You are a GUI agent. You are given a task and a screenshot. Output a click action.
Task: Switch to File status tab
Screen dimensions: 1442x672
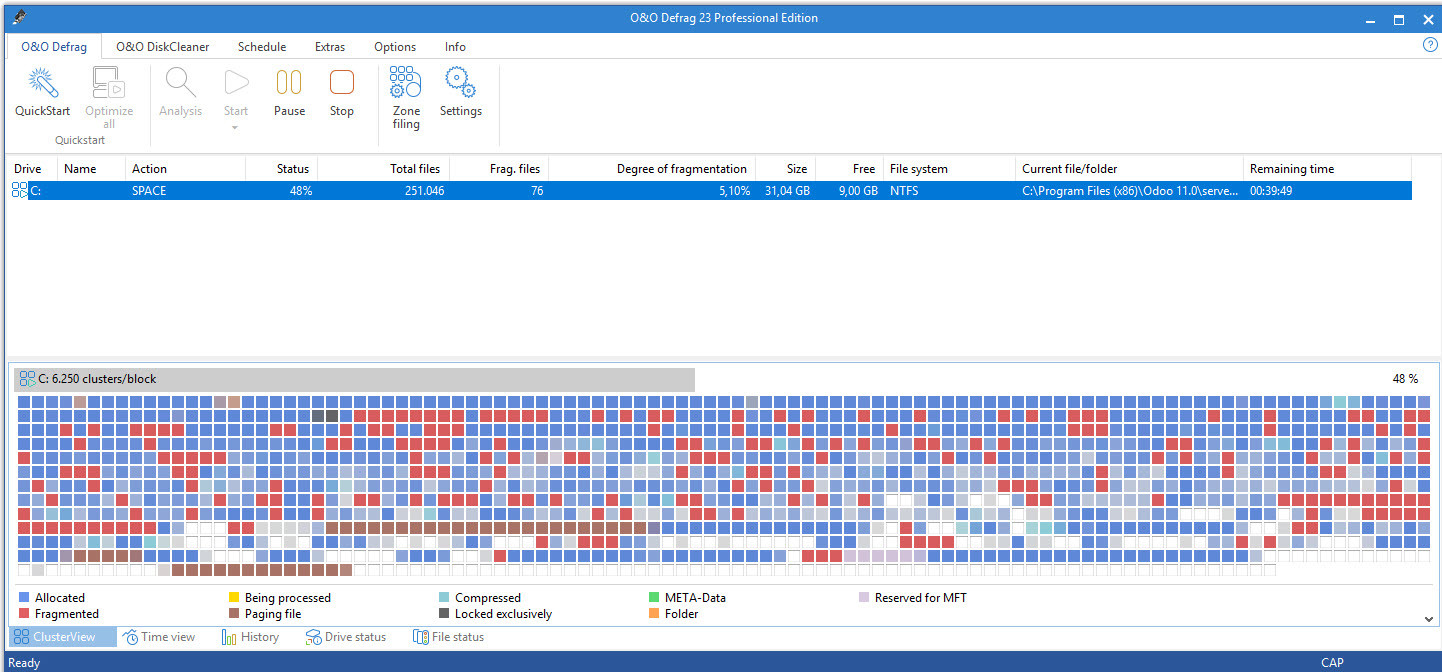pyautogui.click(x=448, y=637)
